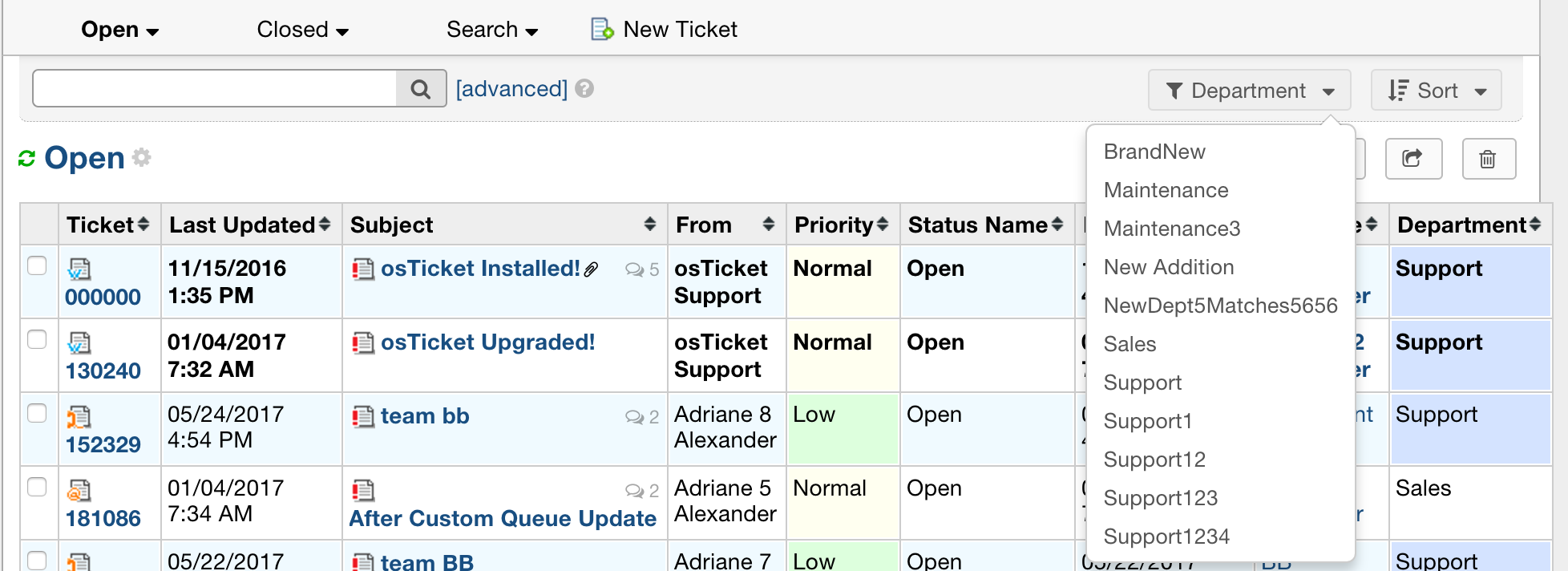Choose NewDept5Matches5656 department filter
The image size is (1568, 571).
coord(1221,306)
